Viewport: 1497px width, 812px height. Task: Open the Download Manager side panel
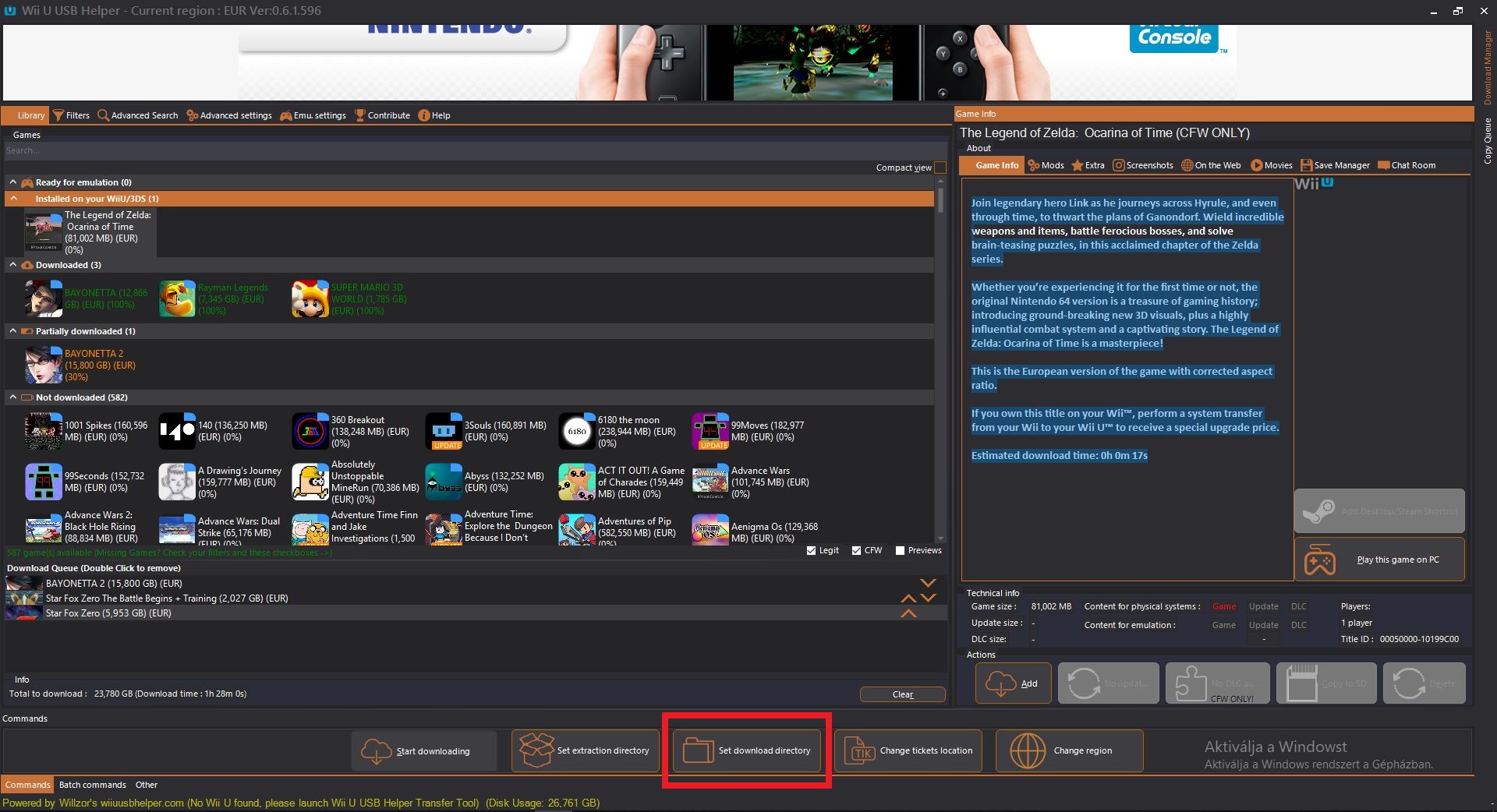coord(1488,68)
